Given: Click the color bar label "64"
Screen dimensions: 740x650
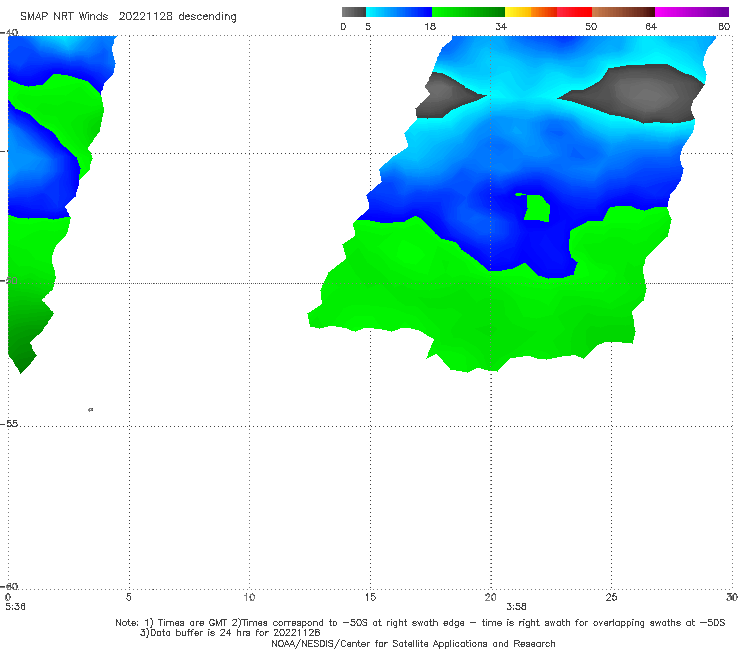Looking at the screenshot, I should click(651, 26).
